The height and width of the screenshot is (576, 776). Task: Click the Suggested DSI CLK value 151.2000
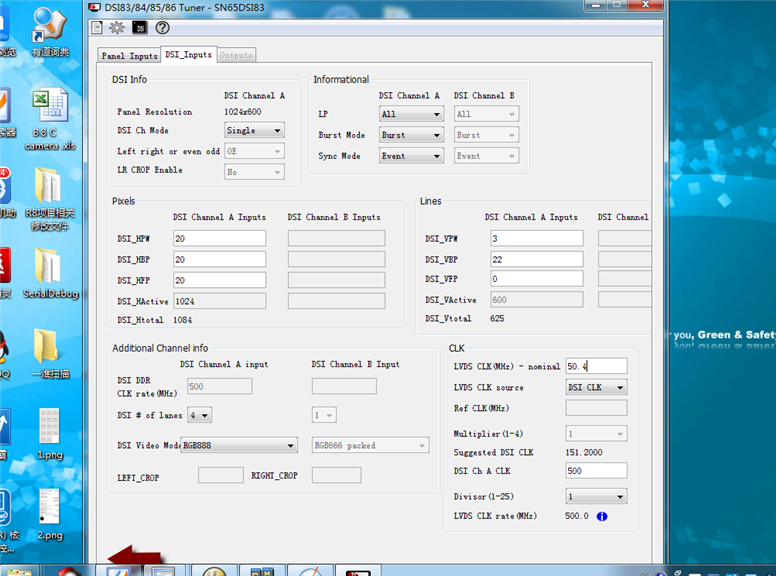[x=584, y=453]
